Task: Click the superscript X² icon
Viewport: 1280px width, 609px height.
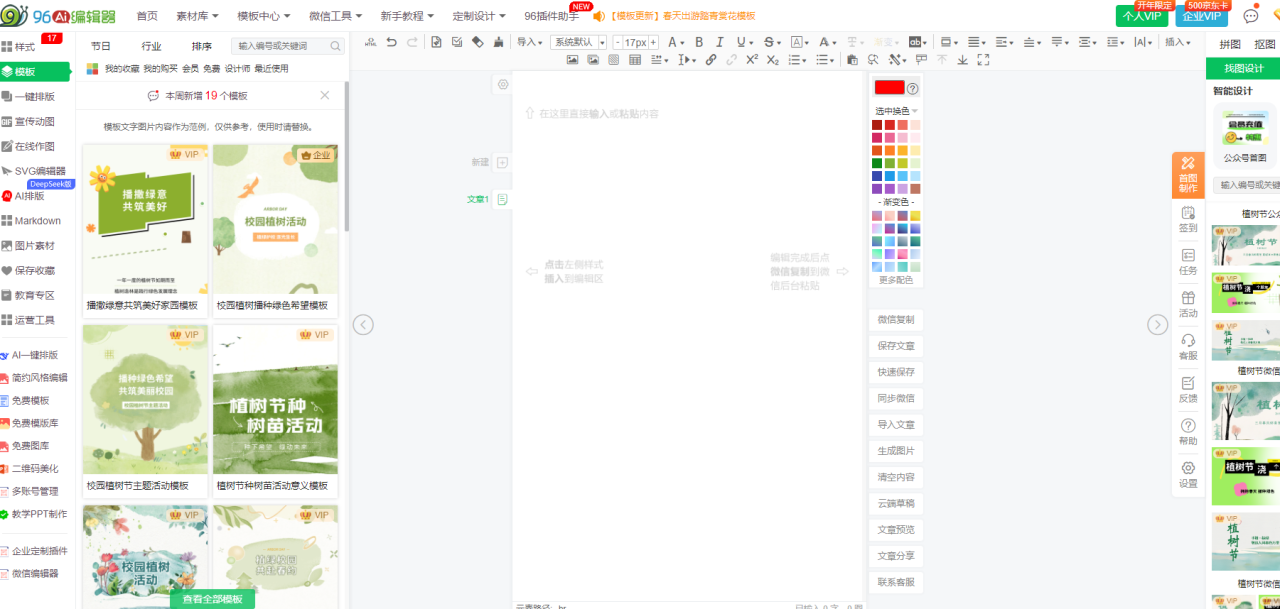Action: [x=752, y=60]
